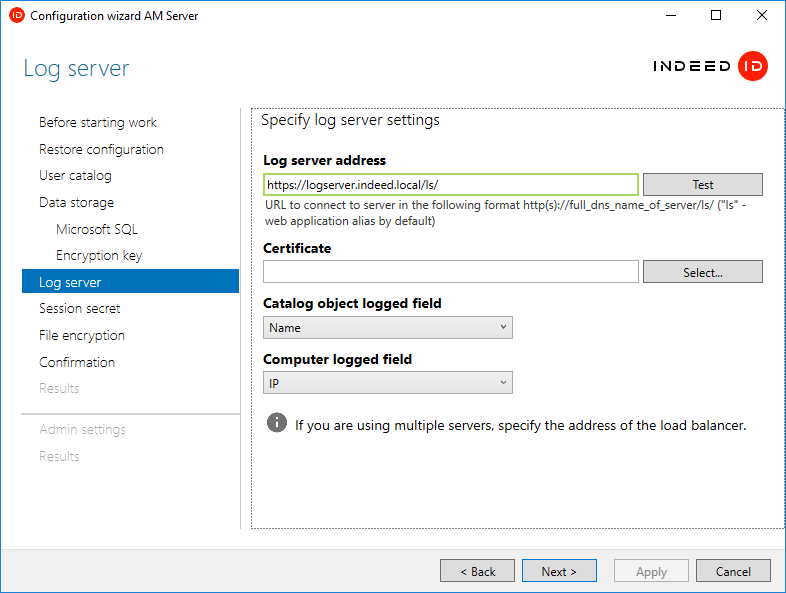Viewport: 786px width, 593px height.
Task: Open the Catalog object logged field dropdown
Action: [x=388, y=328]
